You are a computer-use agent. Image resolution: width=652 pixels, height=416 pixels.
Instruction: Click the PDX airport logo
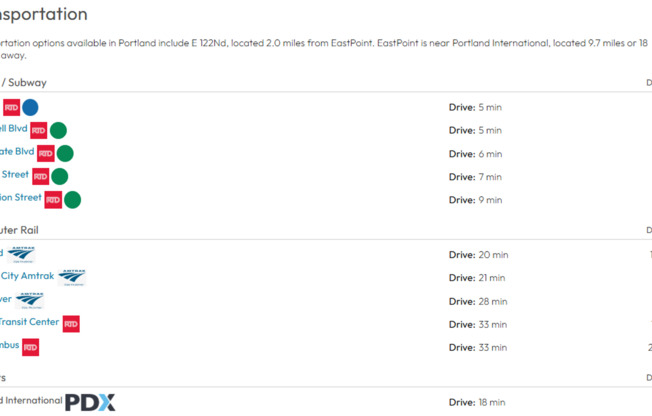90,402
